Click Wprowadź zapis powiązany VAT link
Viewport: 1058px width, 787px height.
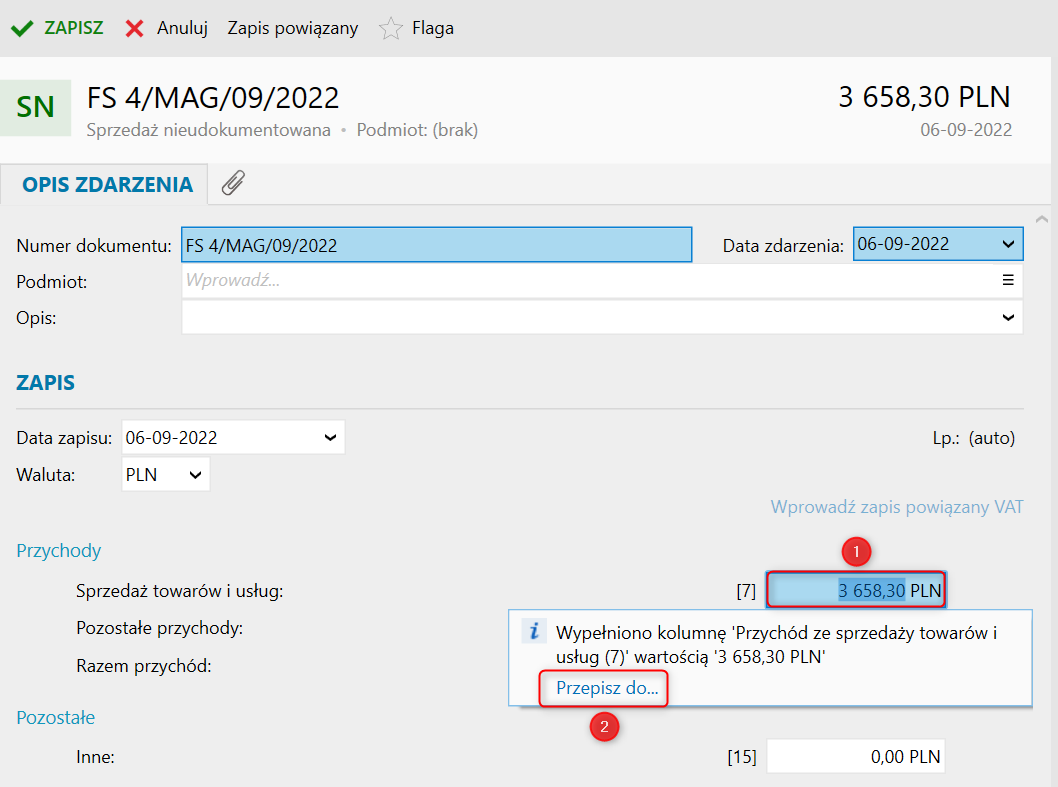(897, 507)
